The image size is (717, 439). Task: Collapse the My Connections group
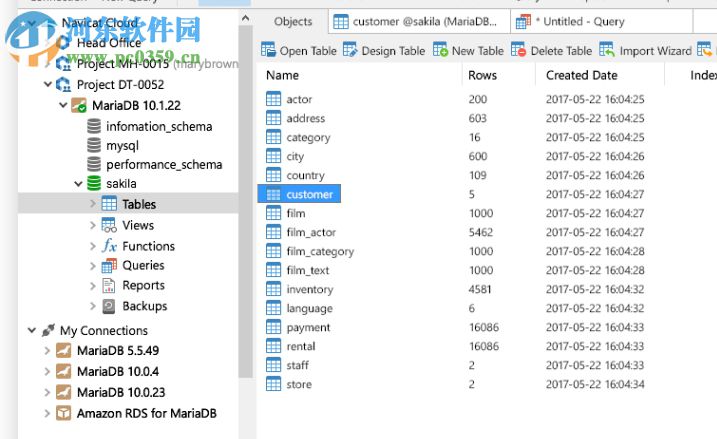(x=32, y=330)
